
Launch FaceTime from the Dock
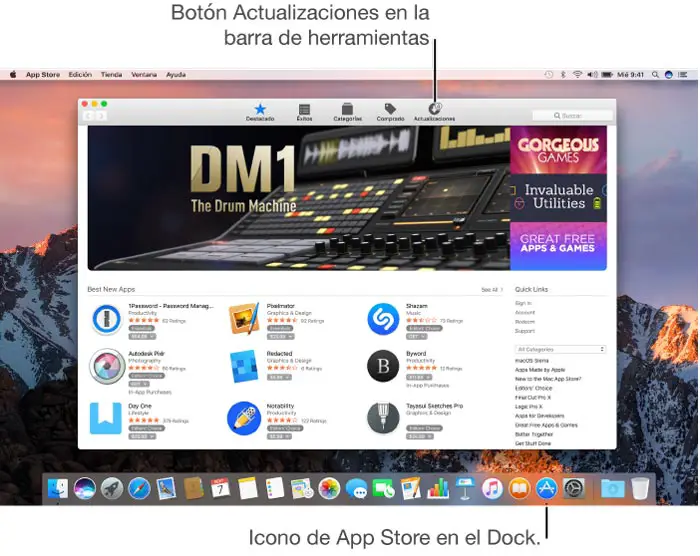coord(383,489)
